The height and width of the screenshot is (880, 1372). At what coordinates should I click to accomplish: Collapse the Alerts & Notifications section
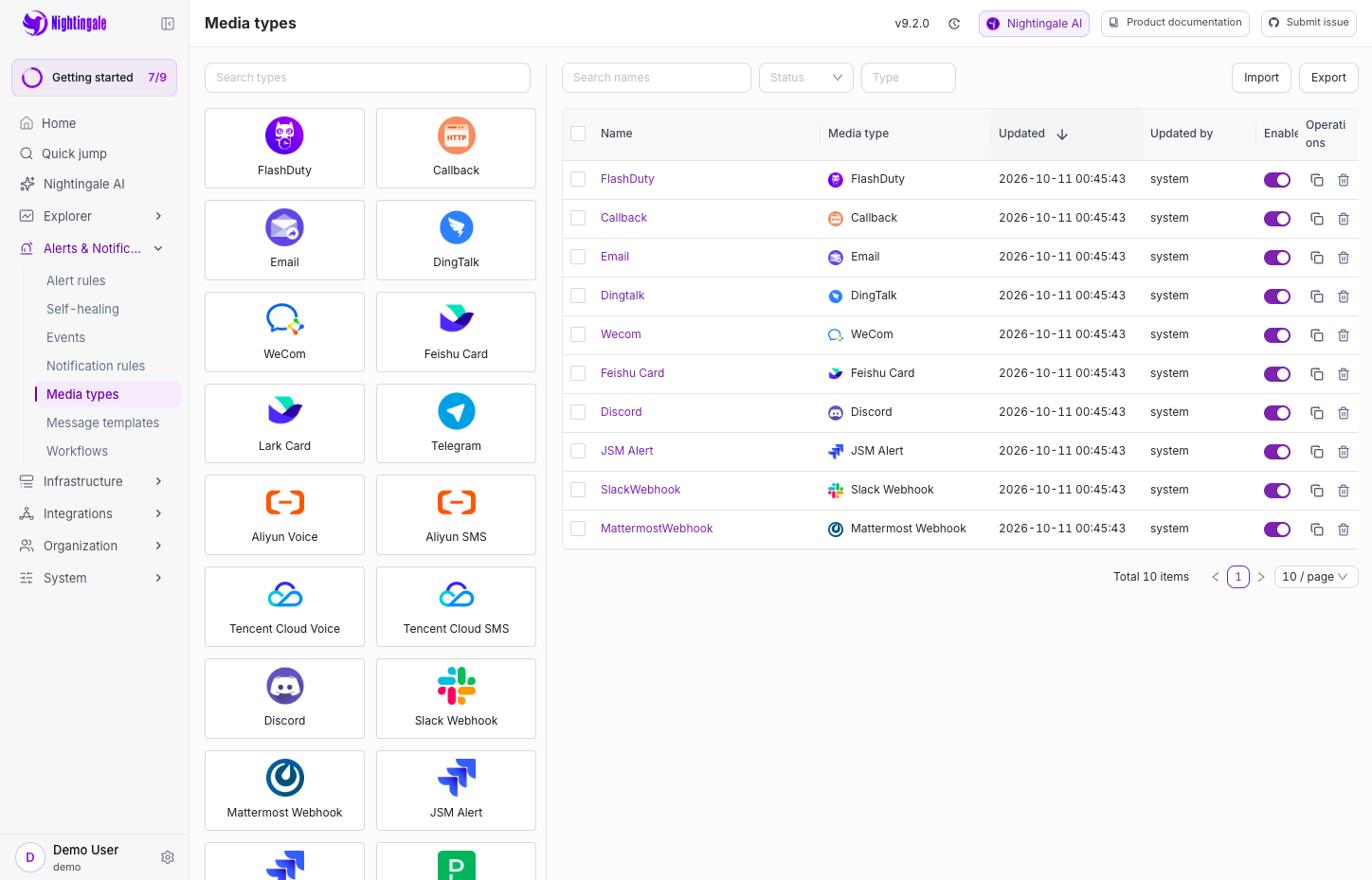tap(92, 248)
